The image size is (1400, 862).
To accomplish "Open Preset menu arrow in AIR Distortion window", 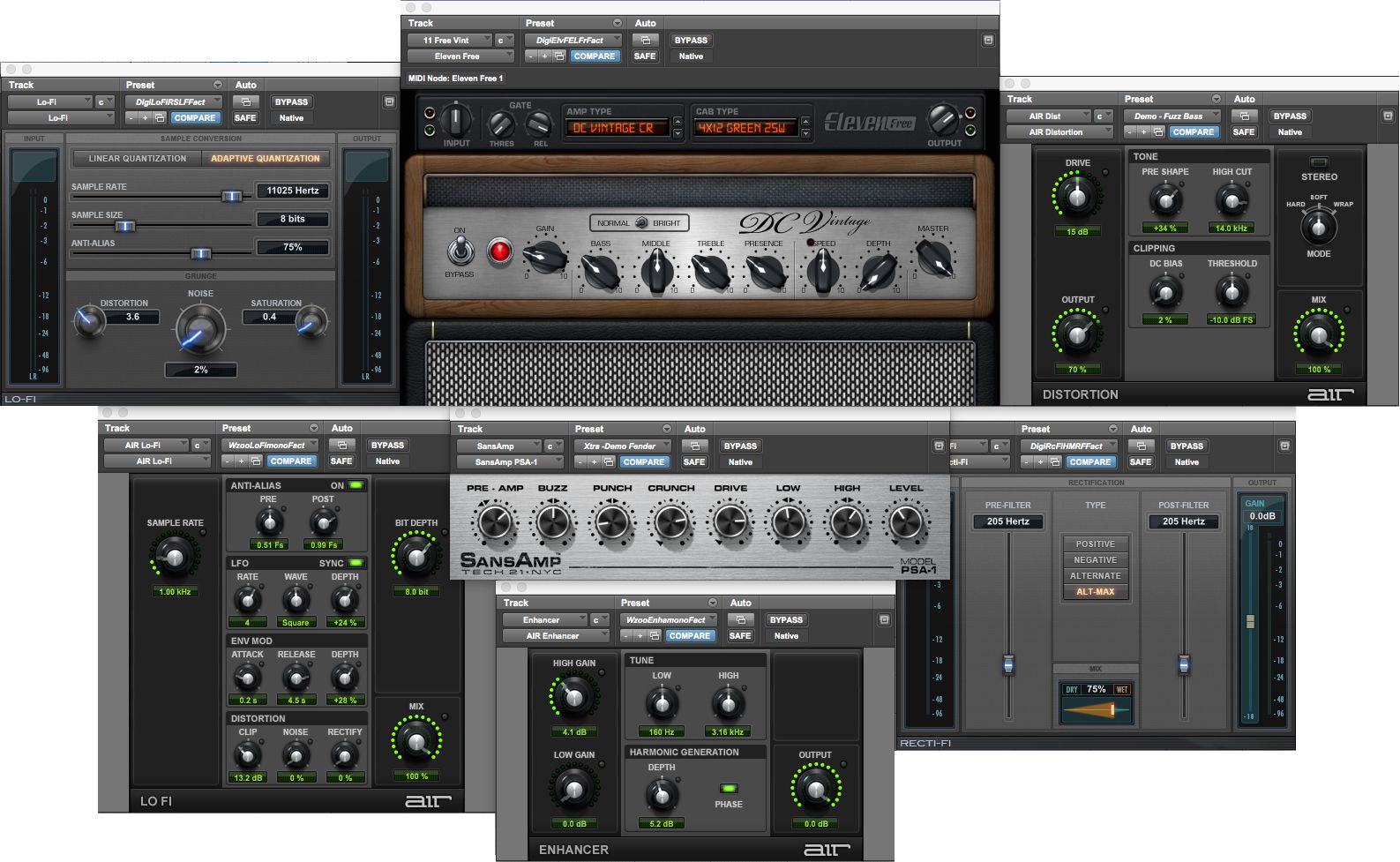I will [x=1217, y=99].
